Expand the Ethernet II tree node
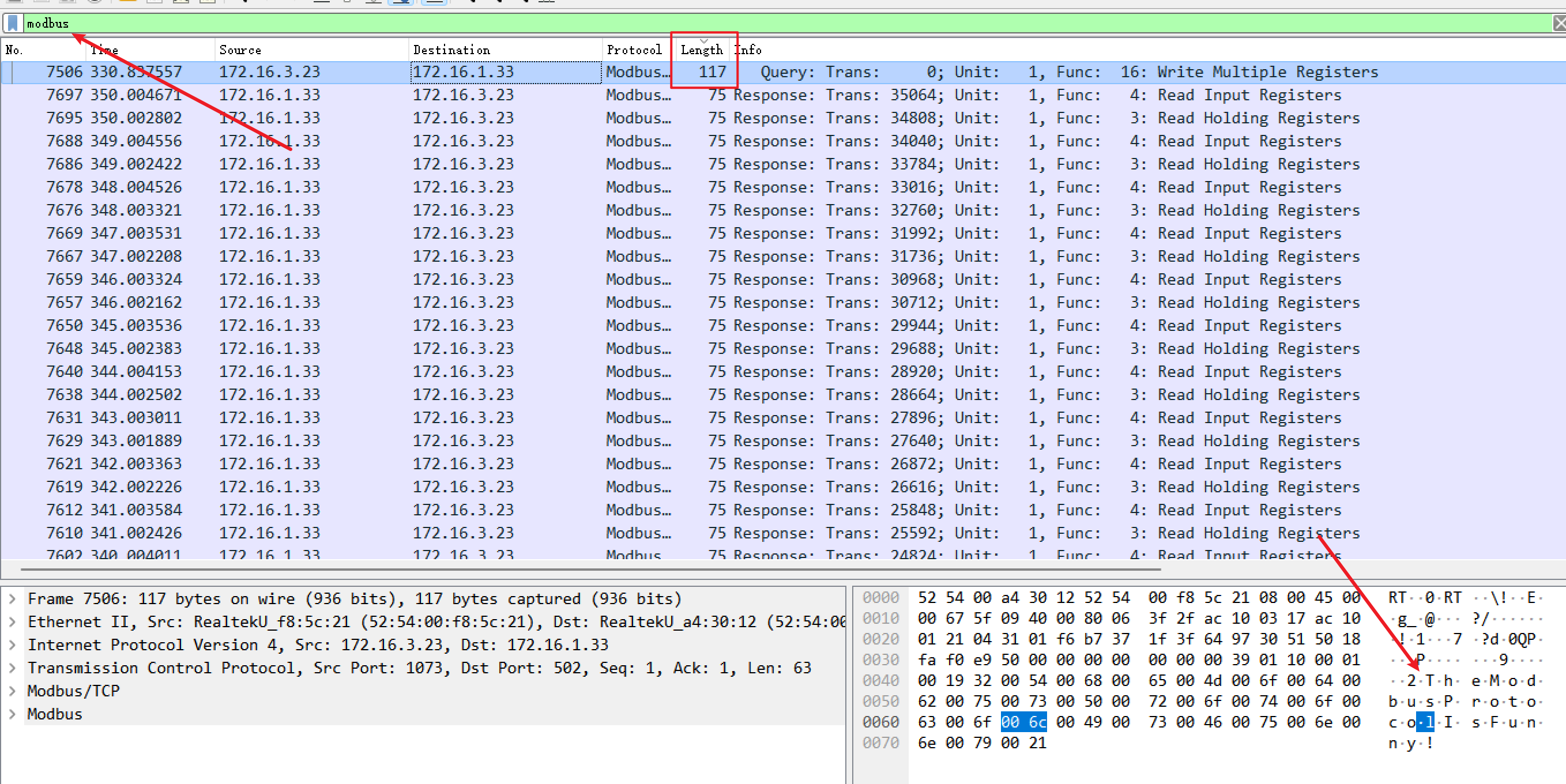 12,622
